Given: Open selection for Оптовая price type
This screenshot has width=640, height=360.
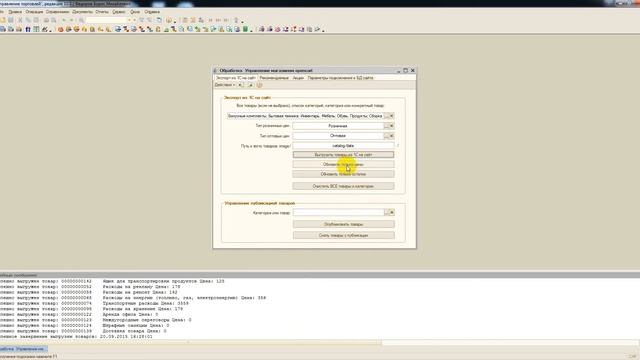Looking at the screenshot, I should (386, 136).
